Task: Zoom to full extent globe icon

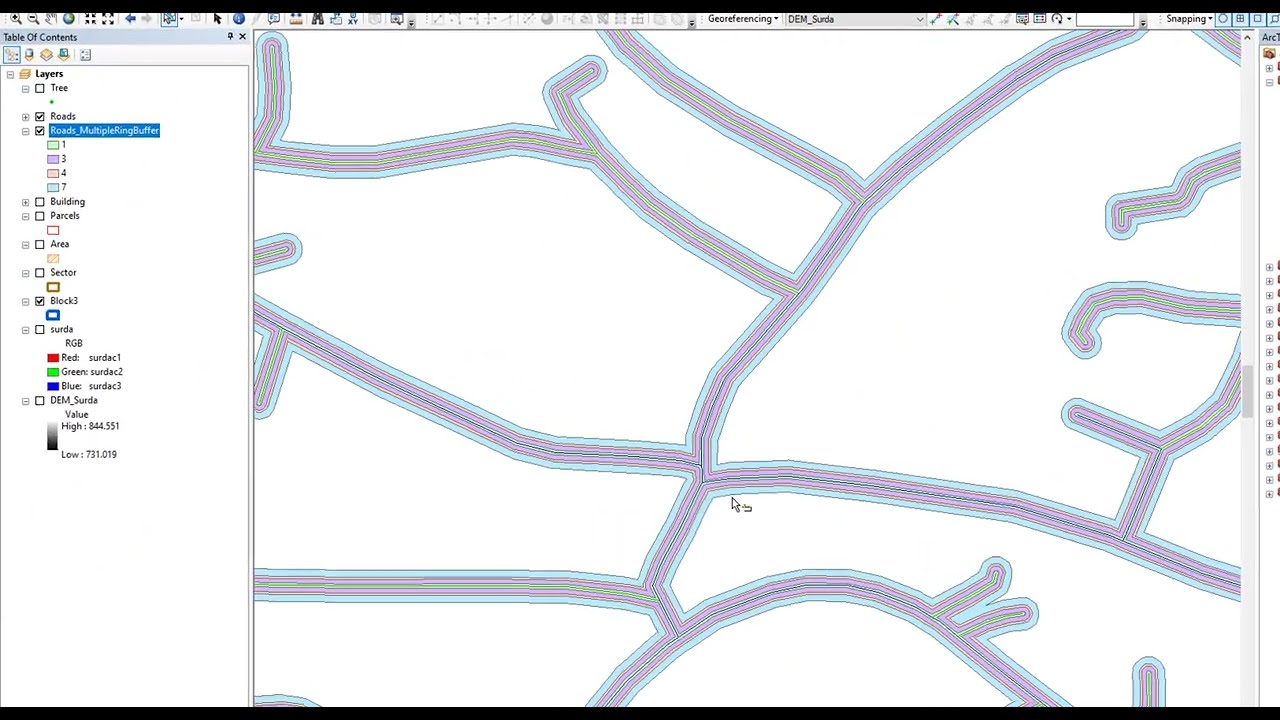Action: click(x=68, y=19)
